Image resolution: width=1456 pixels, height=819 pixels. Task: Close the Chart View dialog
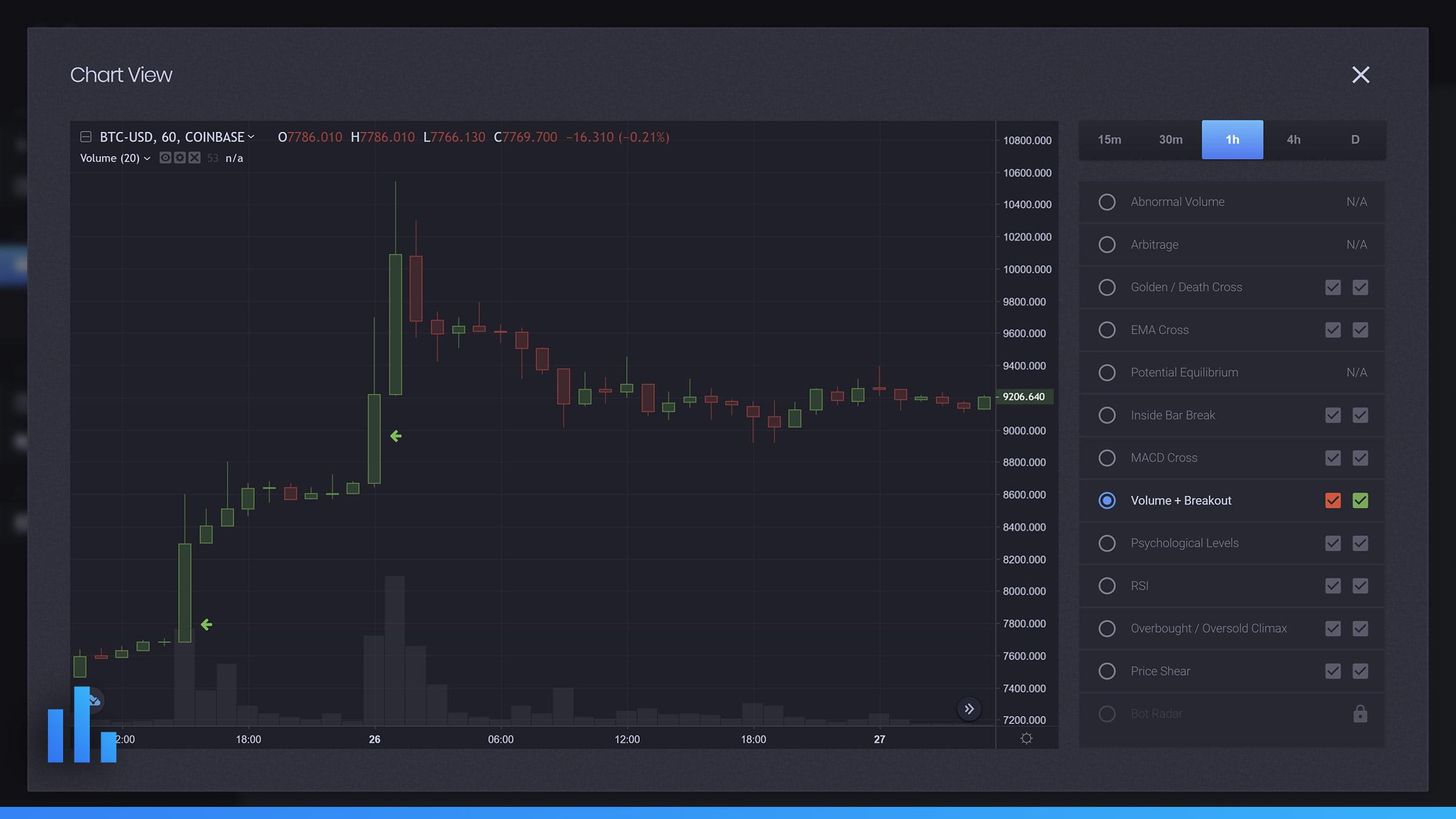click(1361, 75)
